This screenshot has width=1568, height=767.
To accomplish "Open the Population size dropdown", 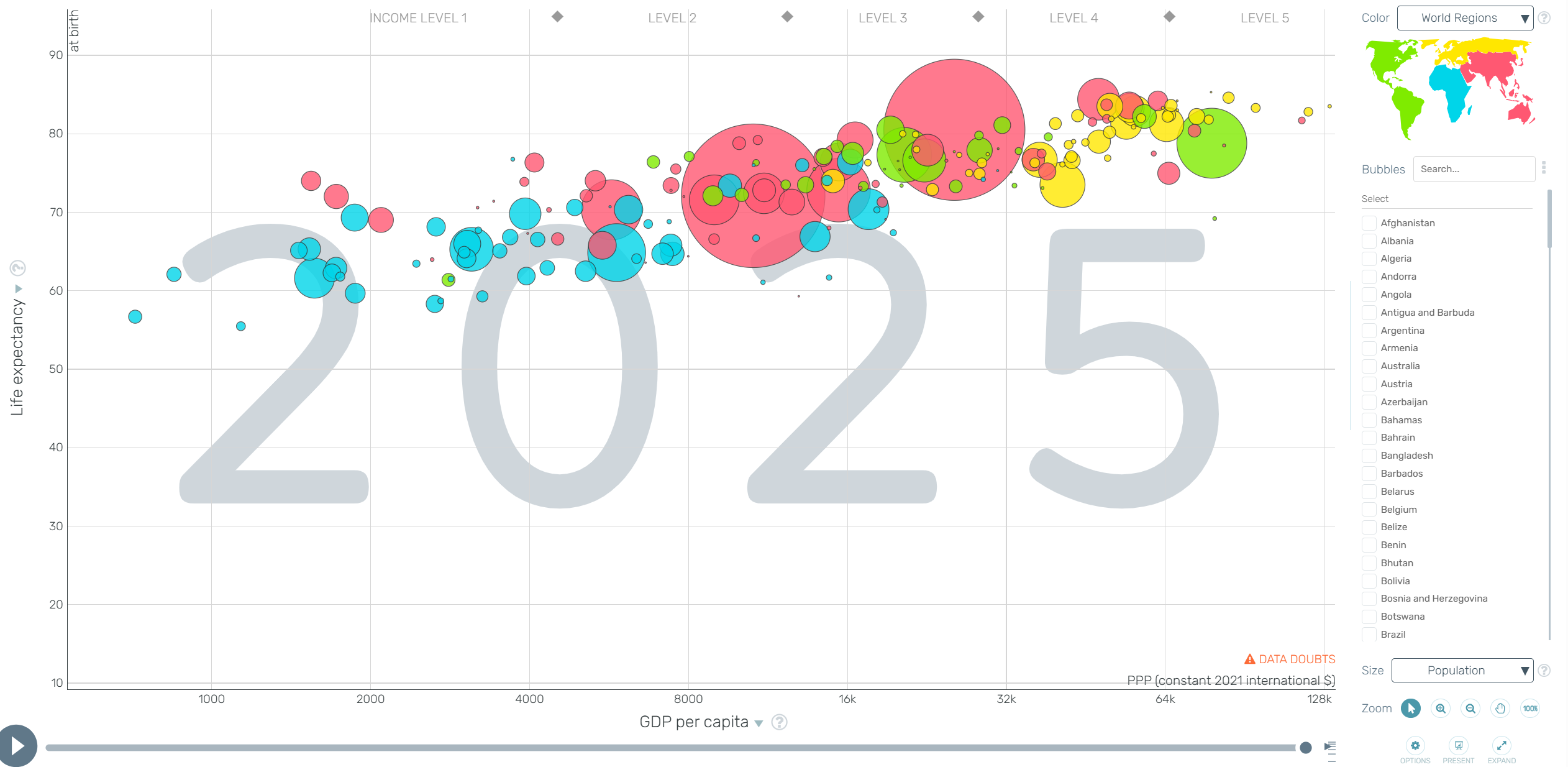I will coord(1462,671).
